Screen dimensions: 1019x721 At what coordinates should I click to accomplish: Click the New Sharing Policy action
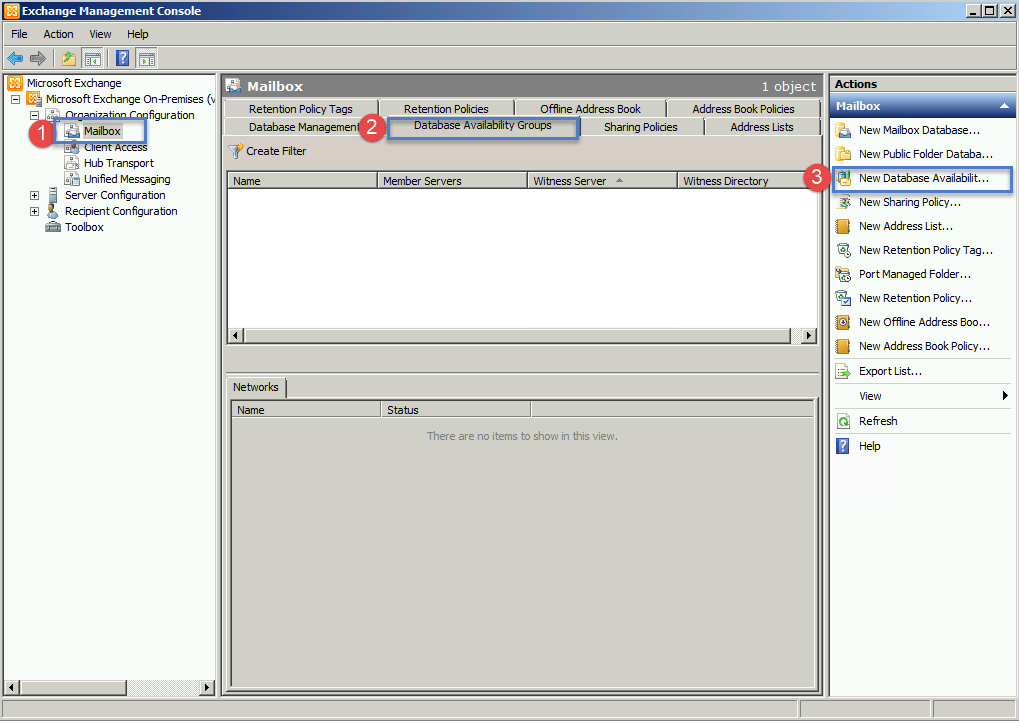909,202
